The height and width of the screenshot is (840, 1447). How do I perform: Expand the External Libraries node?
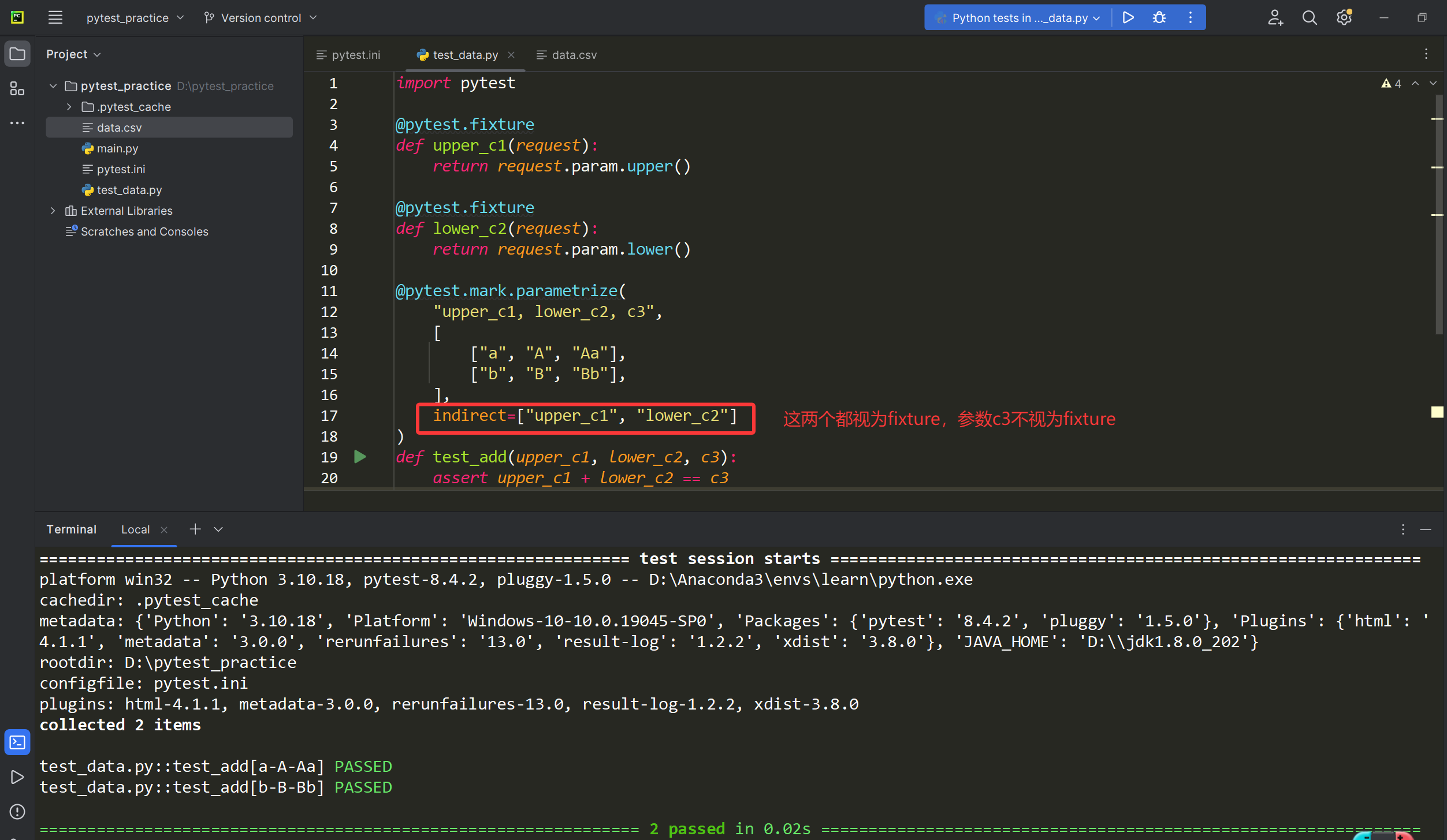point(53,211)
